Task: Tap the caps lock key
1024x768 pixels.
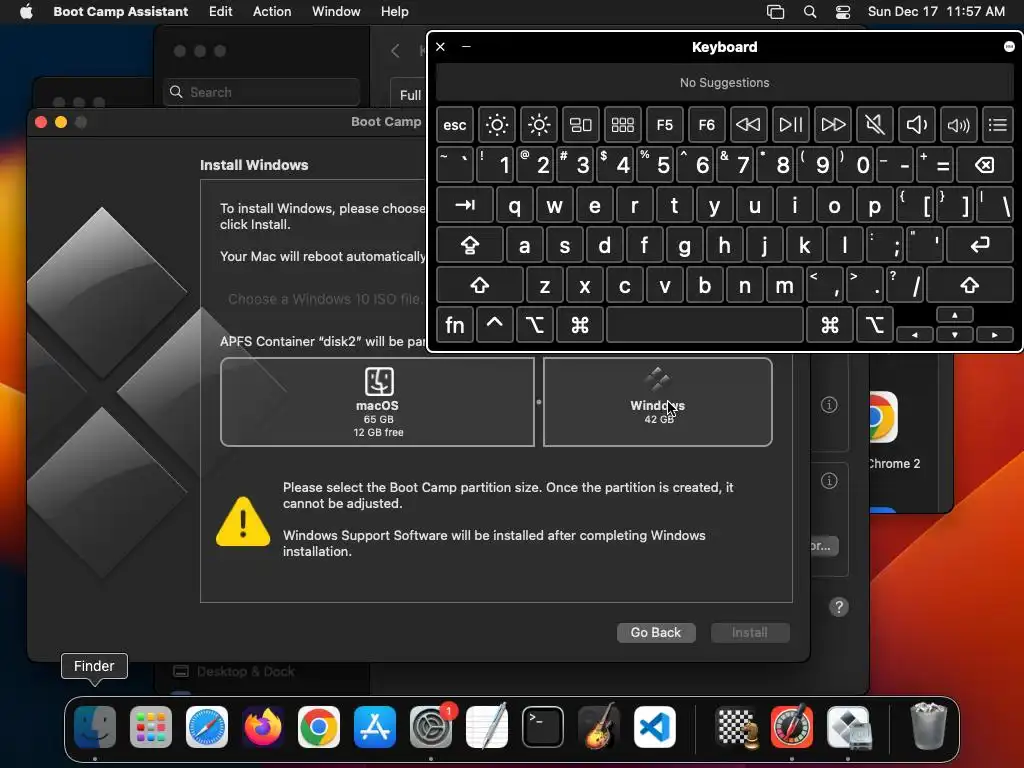Action: tap(470, 245)
